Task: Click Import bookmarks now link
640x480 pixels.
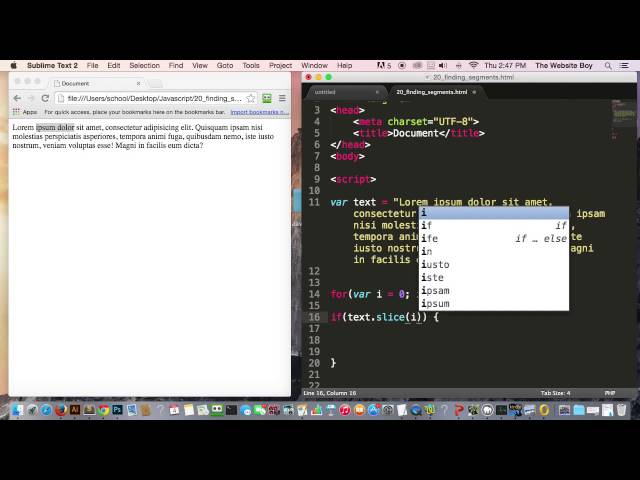Action: [260, 112]
